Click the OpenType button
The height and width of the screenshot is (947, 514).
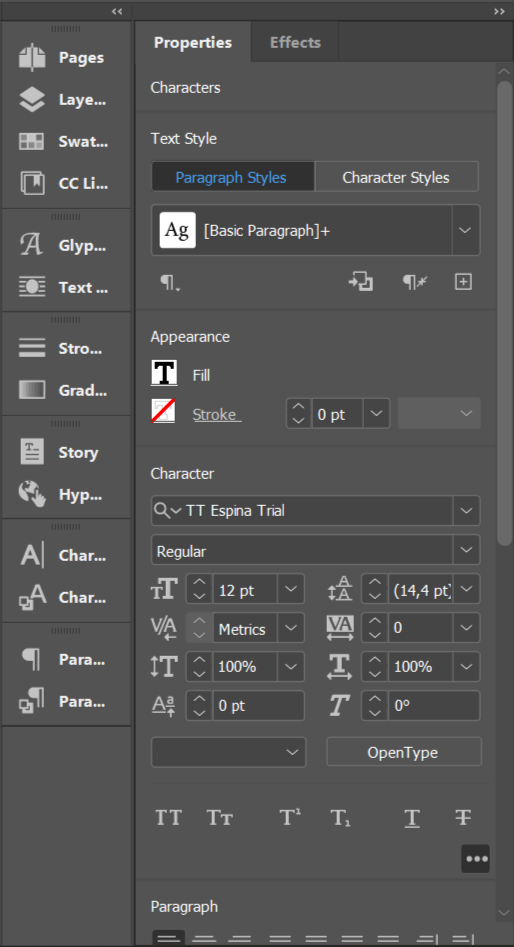click(403, 753)
